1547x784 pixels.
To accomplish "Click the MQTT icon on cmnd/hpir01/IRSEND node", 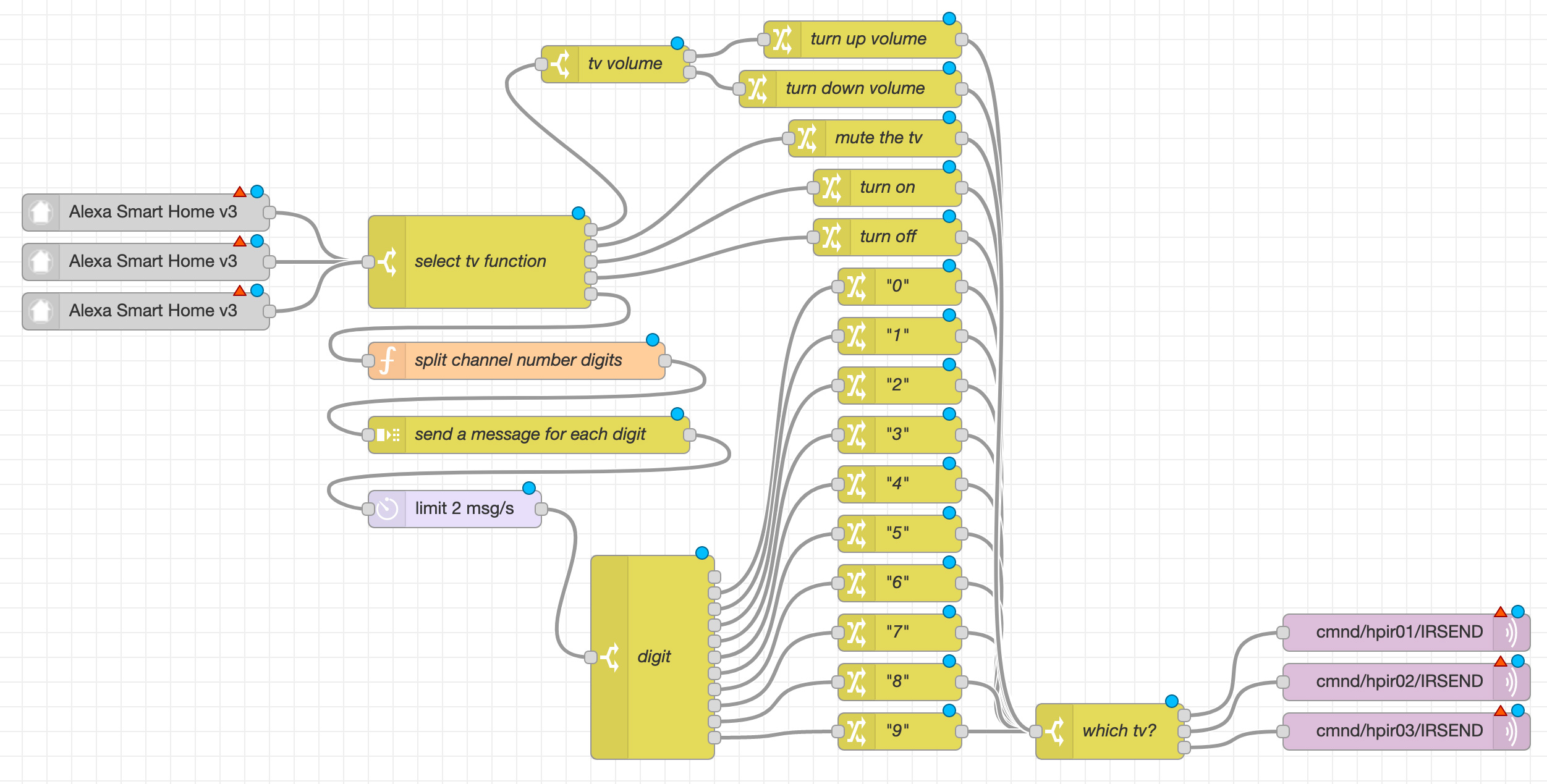I will coord(1511,633).
